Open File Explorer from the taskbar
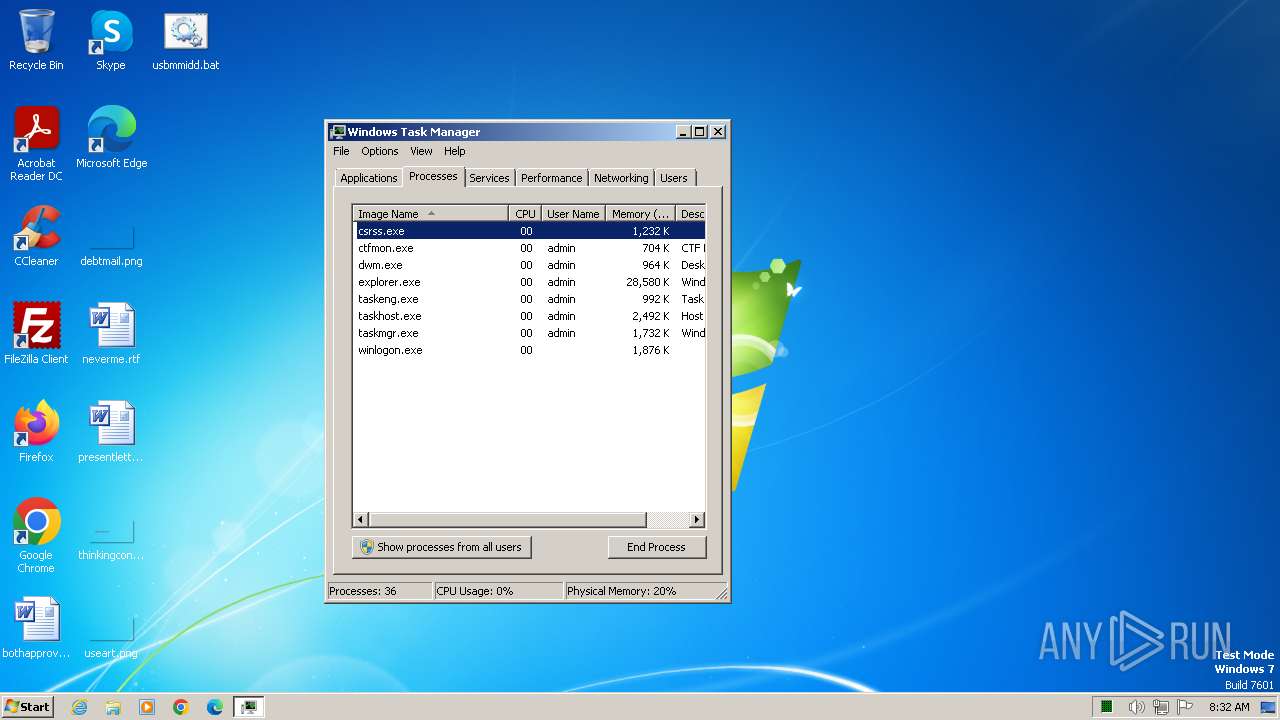1280x720 pixels. click(113, 707)
